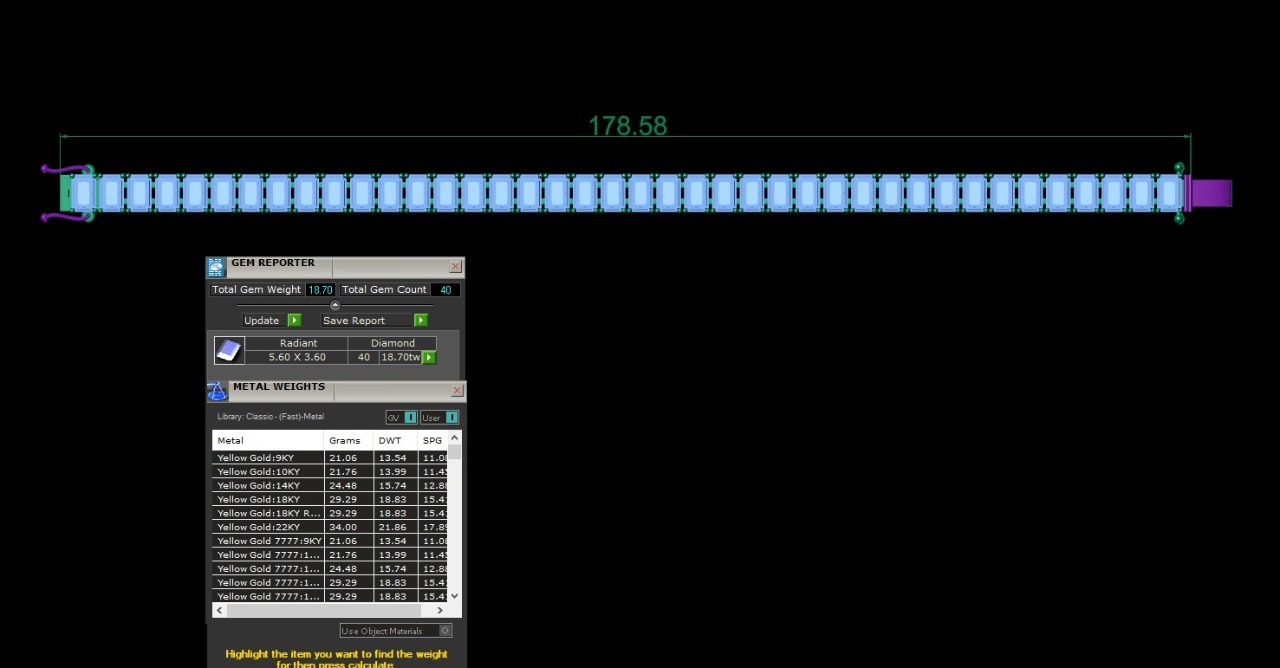1280x668 pixels.
Task: Enable Use Object Materials option
Action: coord(445,631)
